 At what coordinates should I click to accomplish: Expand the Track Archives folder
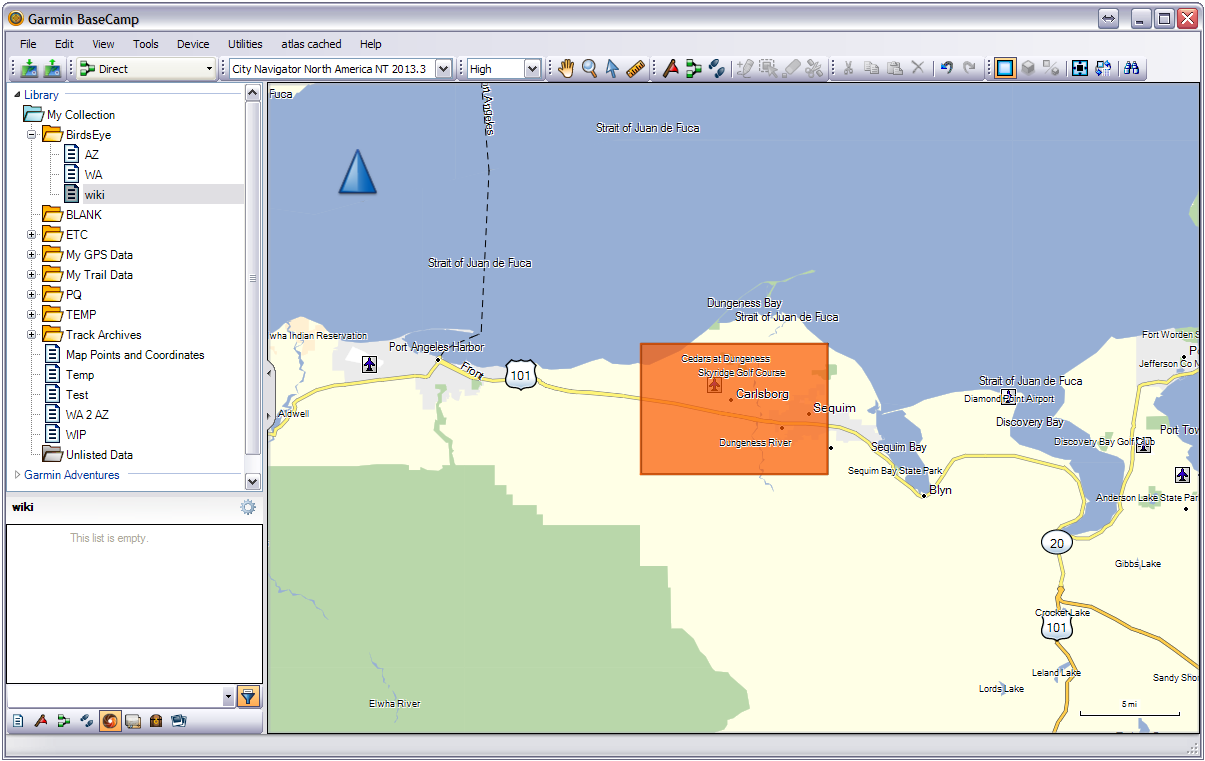32,334
